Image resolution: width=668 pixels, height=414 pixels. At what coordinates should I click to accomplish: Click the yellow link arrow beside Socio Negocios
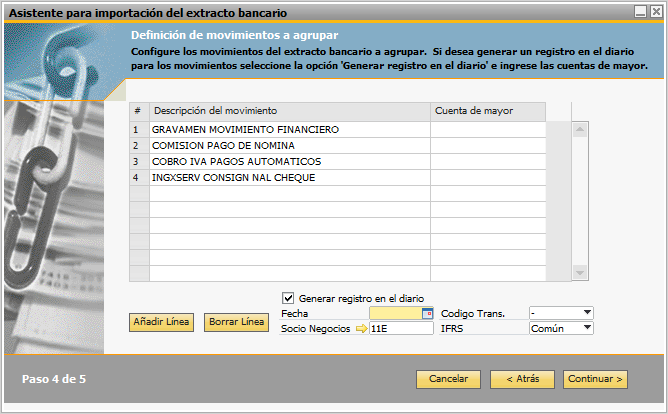362,328
